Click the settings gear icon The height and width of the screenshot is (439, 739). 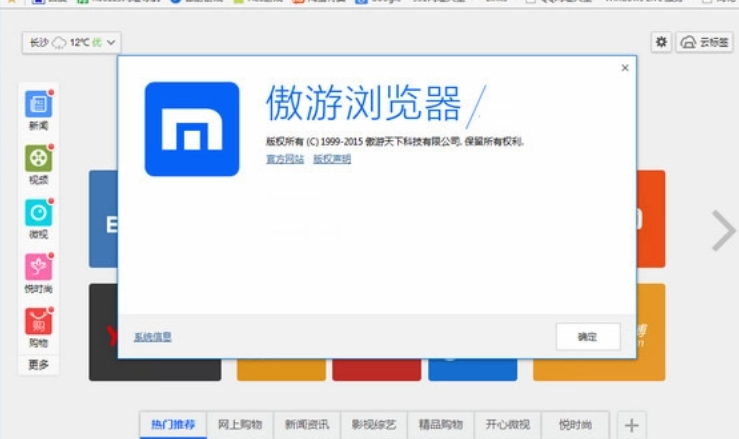[x=661, y=42]
